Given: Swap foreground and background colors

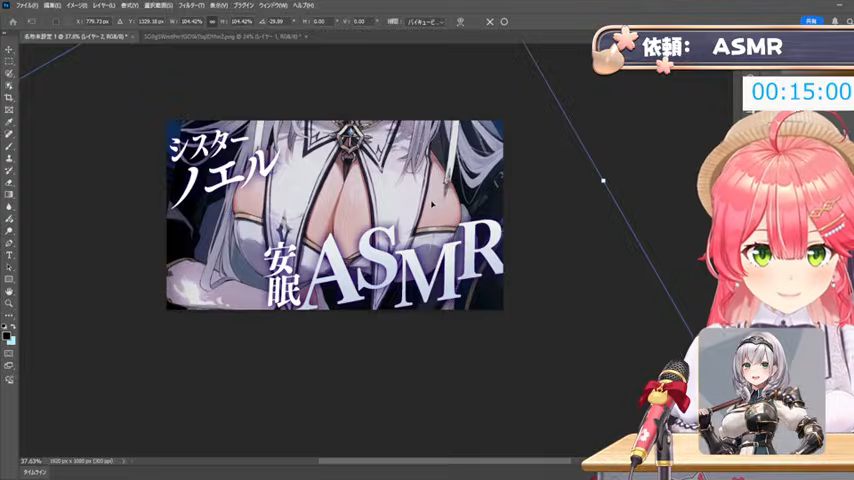Looking at the screenshot, I should coord(13,326).
